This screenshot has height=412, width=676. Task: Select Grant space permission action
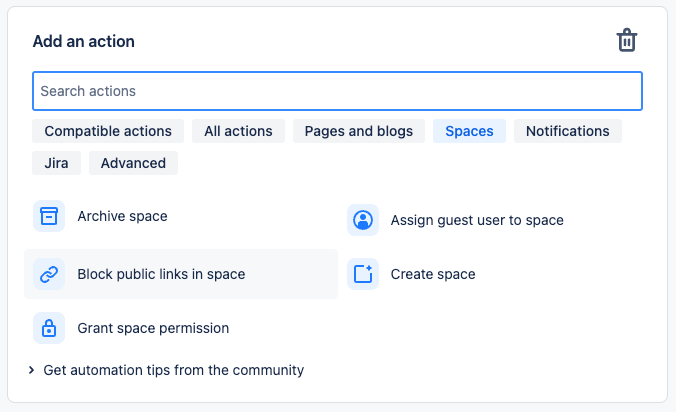point(153,328)
